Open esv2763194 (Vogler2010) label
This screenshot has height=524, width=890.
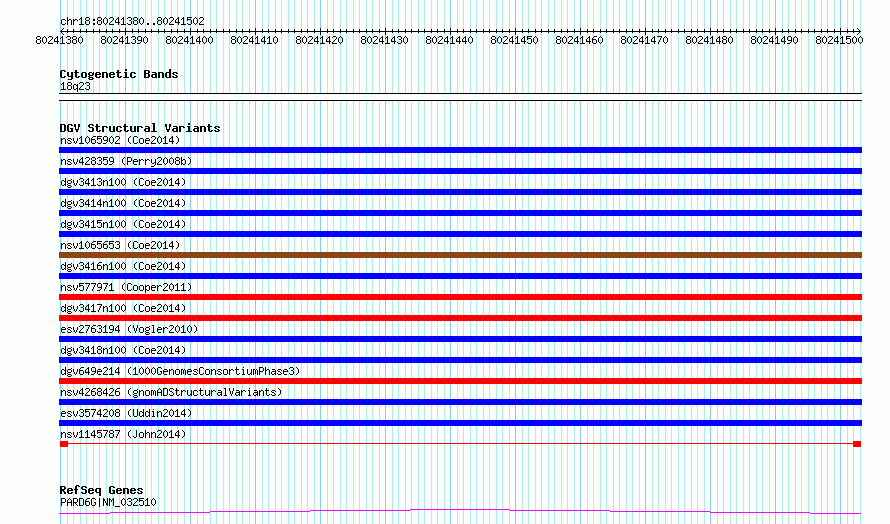point(129,329)
